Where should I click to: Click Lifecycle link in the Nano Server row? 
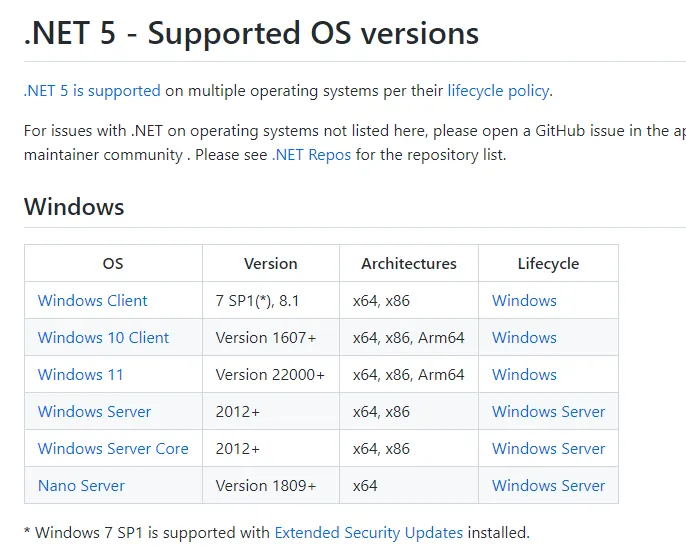(x=548, y=486)
